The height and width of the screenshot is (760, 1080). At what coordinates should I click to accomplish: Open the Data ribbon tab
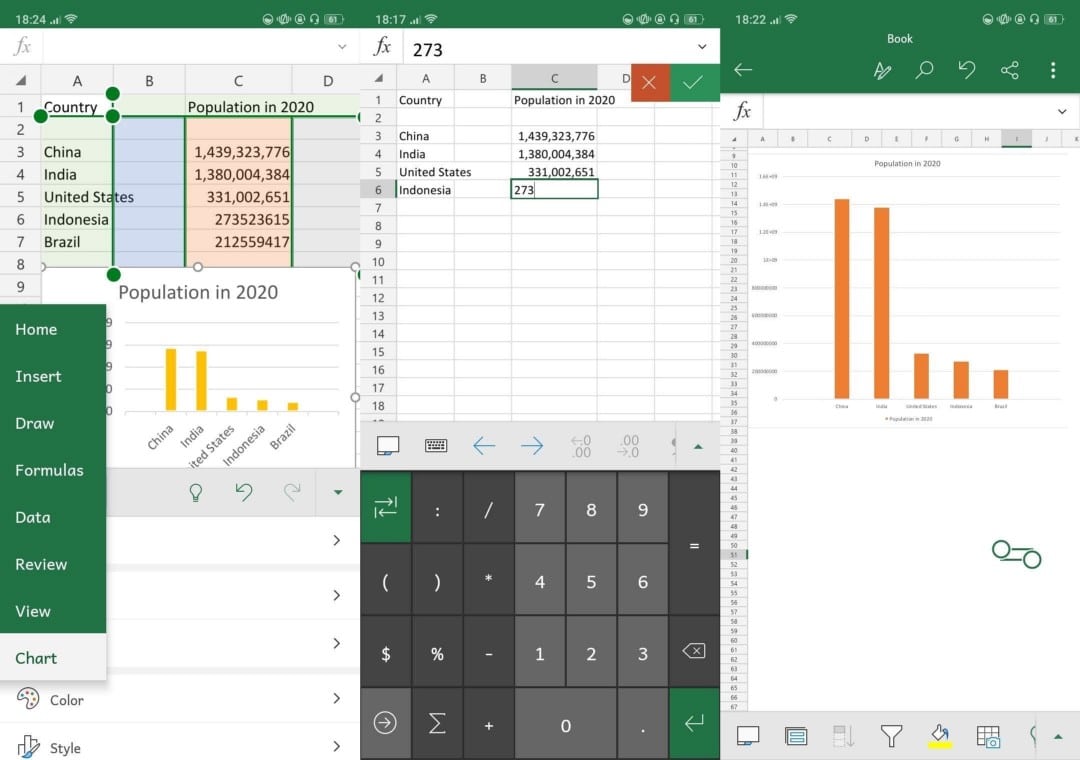tap(32, 517)
